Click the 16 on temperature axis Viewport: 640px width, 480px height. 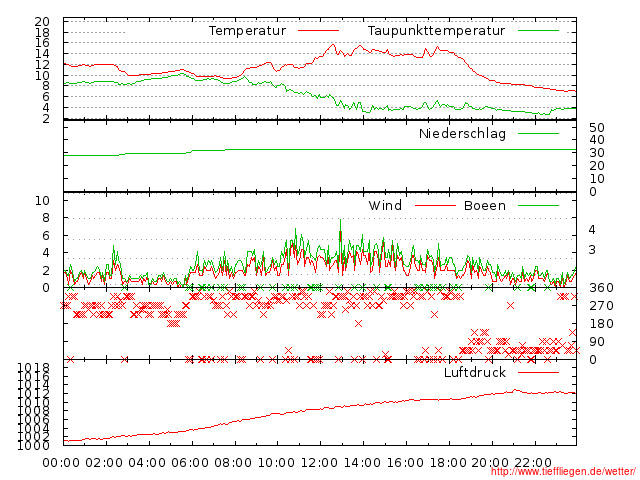pyautogui.click(x=42, y=43)
